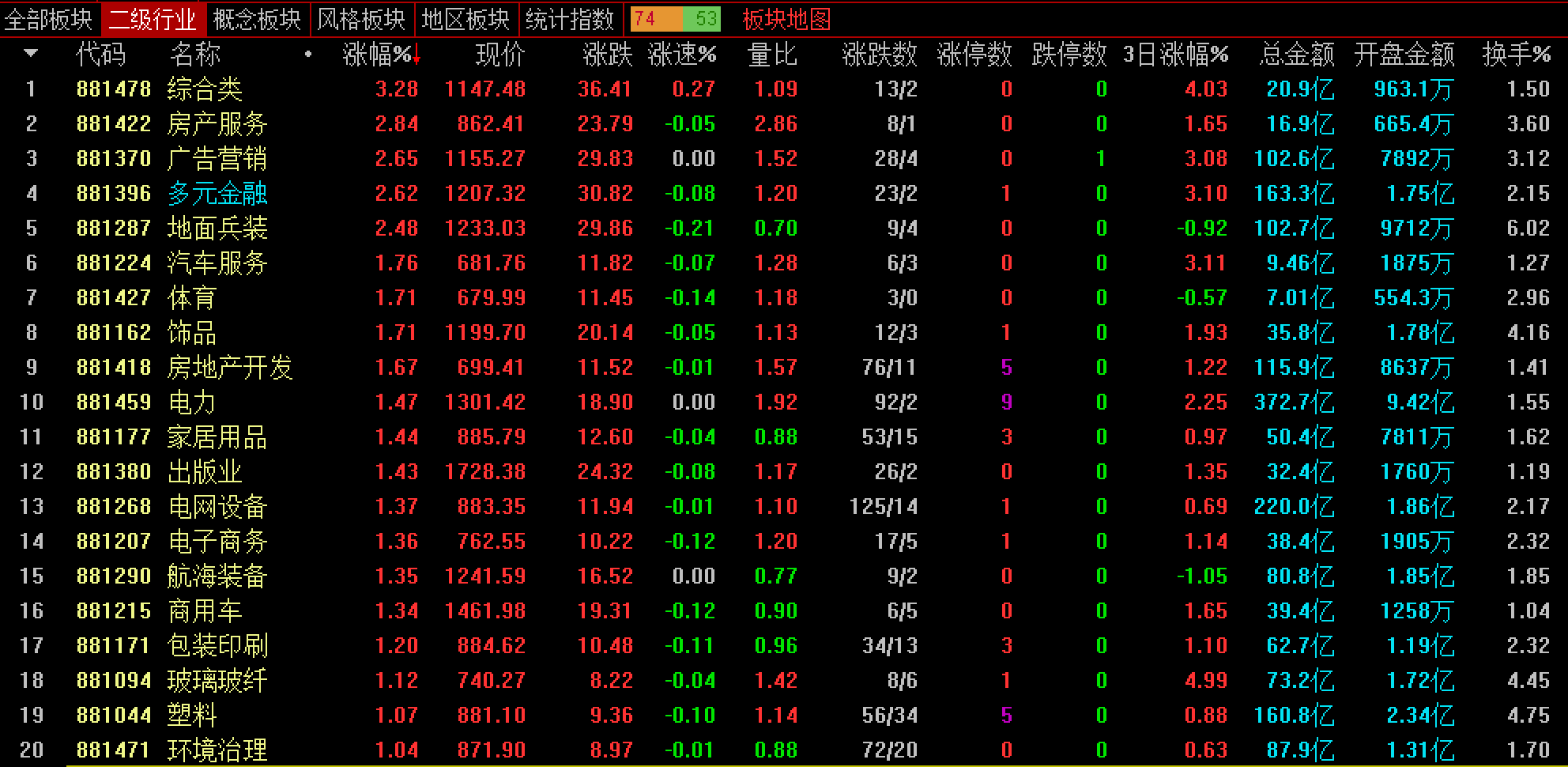
Task: Click price 1301.42 in 电力 row
Action: (x=485, y=402)
